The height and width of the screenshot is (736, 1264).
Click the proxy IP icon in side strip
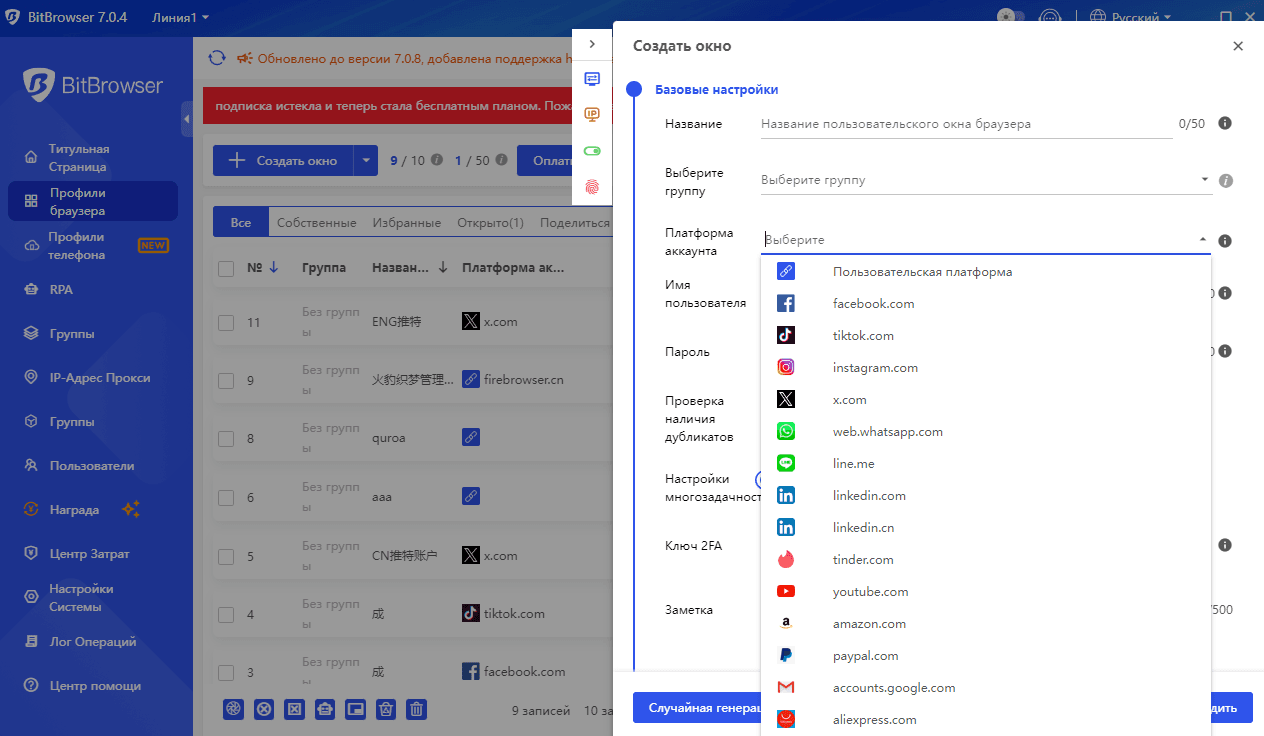(592, 114)
